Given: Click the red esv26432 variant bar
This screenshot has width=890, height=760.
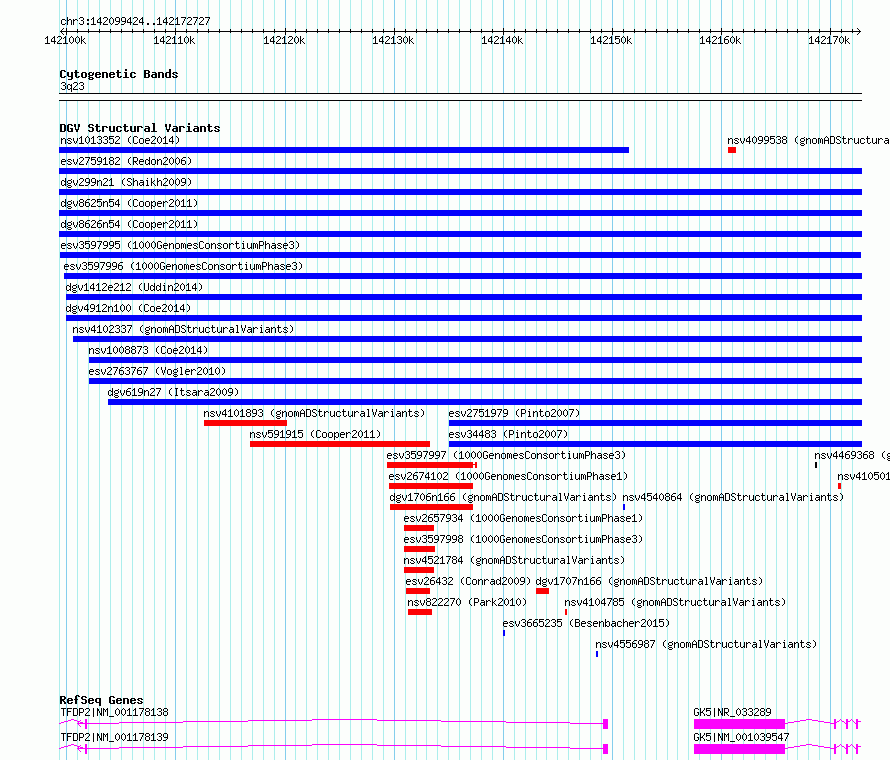Looking at the screenshot, I should coord(418,591).
